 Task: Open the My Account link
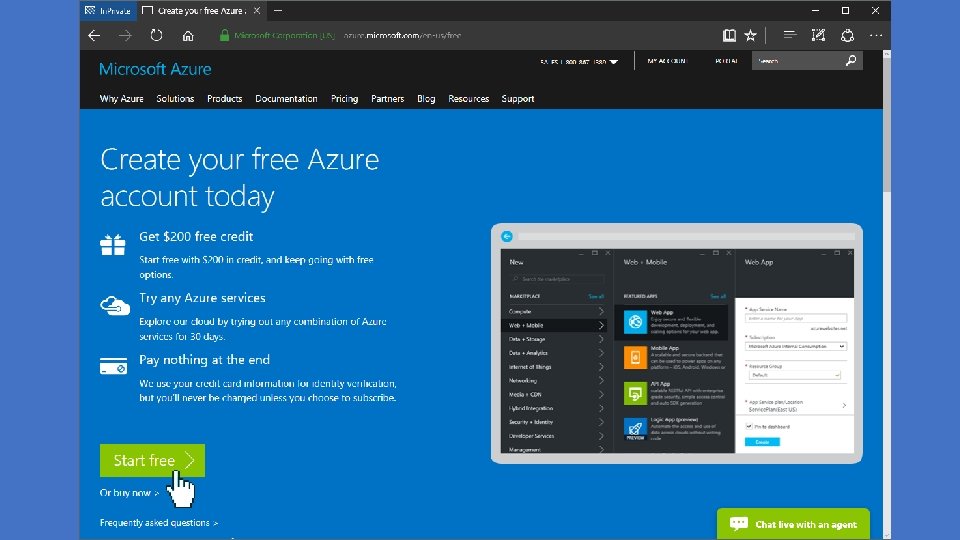[x=667, y=61]
